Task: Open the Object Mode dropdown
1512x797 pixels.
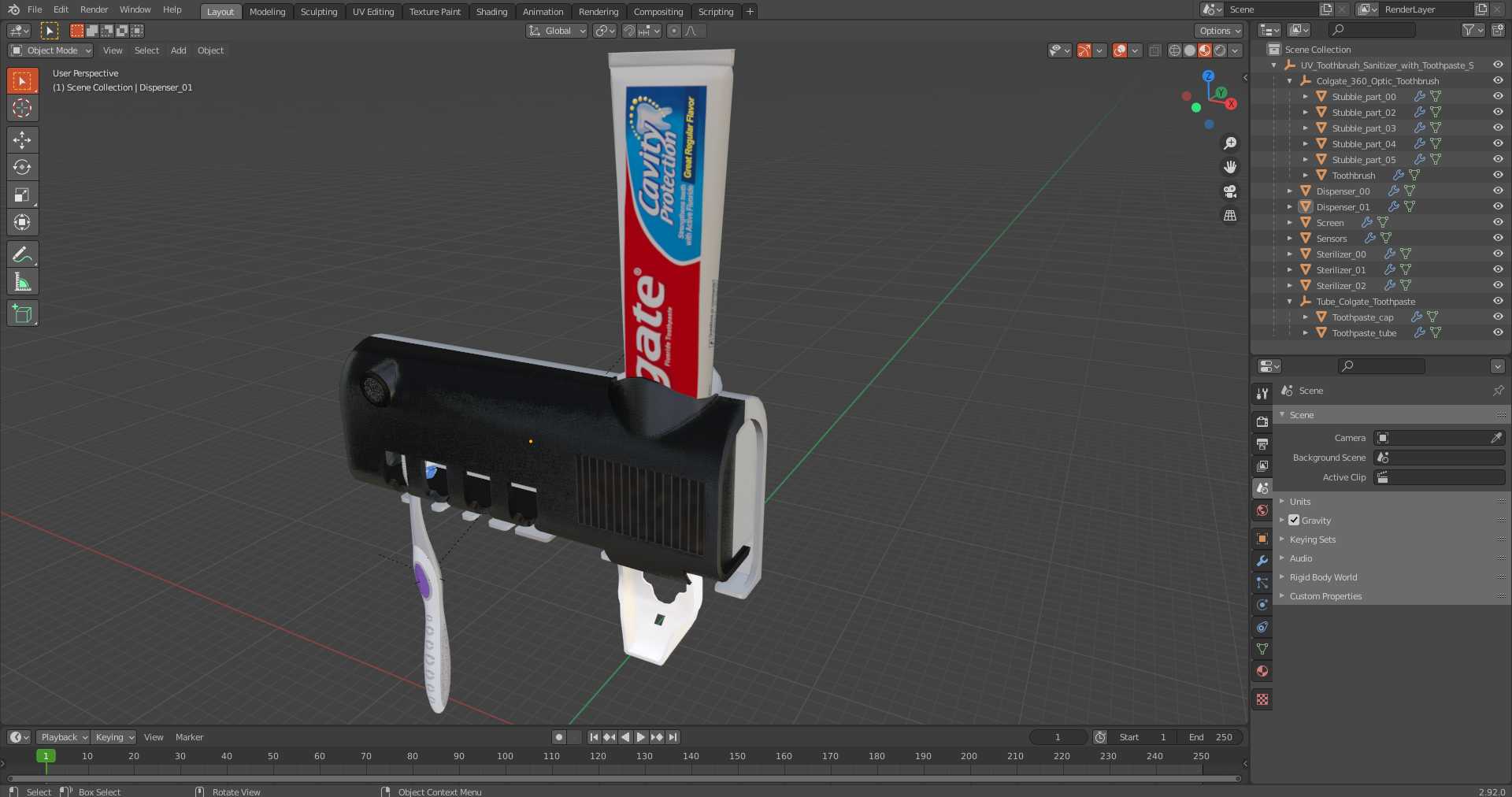Action: click(50, 50)
